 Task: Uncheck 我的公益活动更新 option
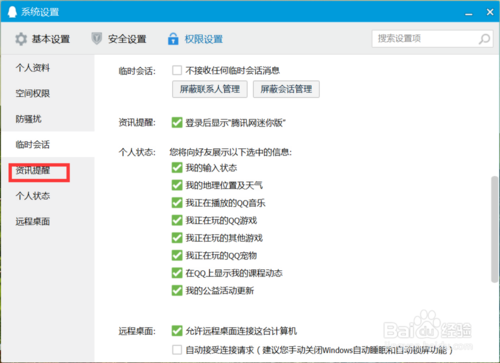pyautogui.click(x=177, y=291)
